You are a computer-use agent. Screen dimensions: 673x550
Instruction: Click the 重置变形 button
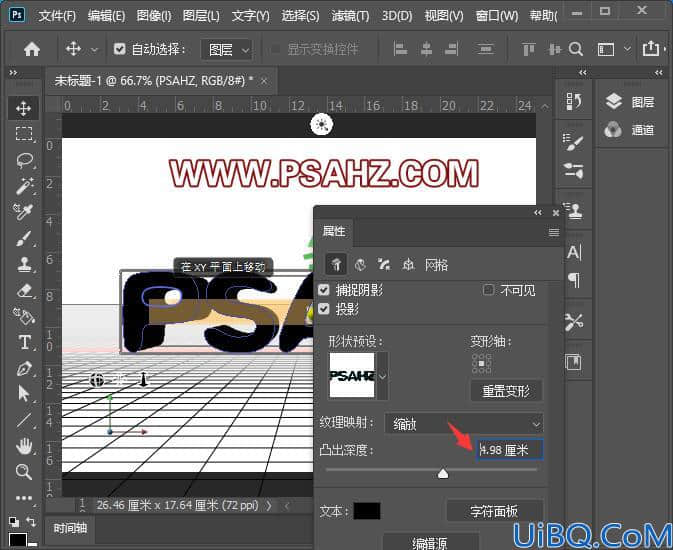506,391
